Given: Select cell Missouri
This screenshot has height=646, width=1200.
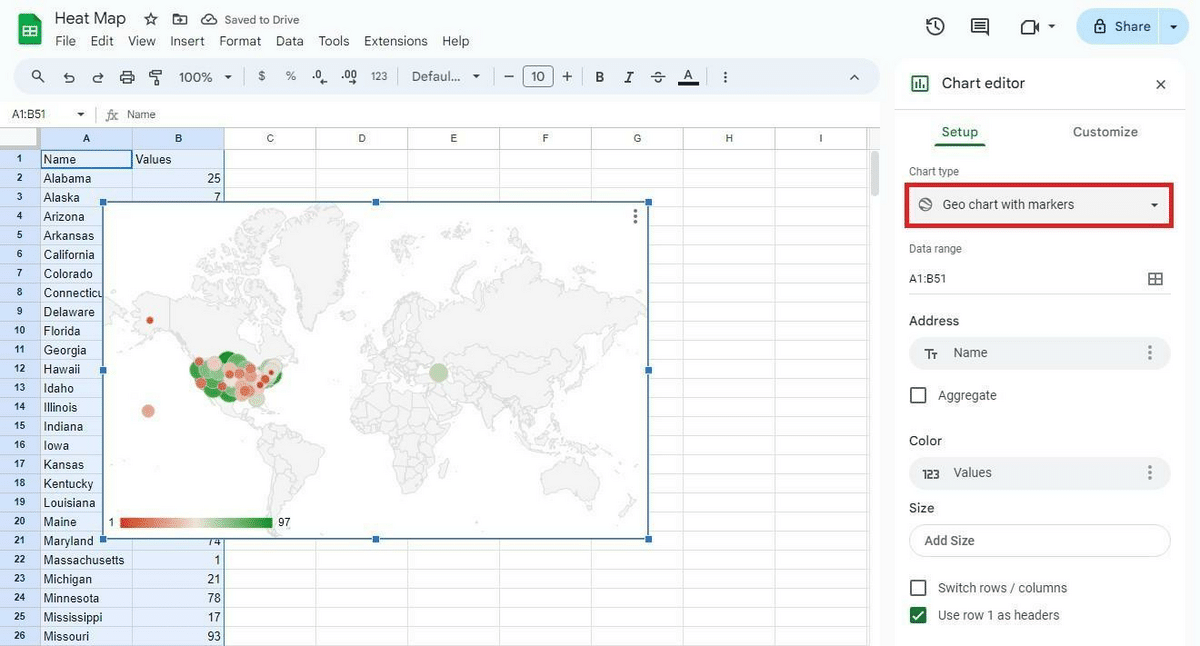Looking at the screenshot, I should (86, 636).
